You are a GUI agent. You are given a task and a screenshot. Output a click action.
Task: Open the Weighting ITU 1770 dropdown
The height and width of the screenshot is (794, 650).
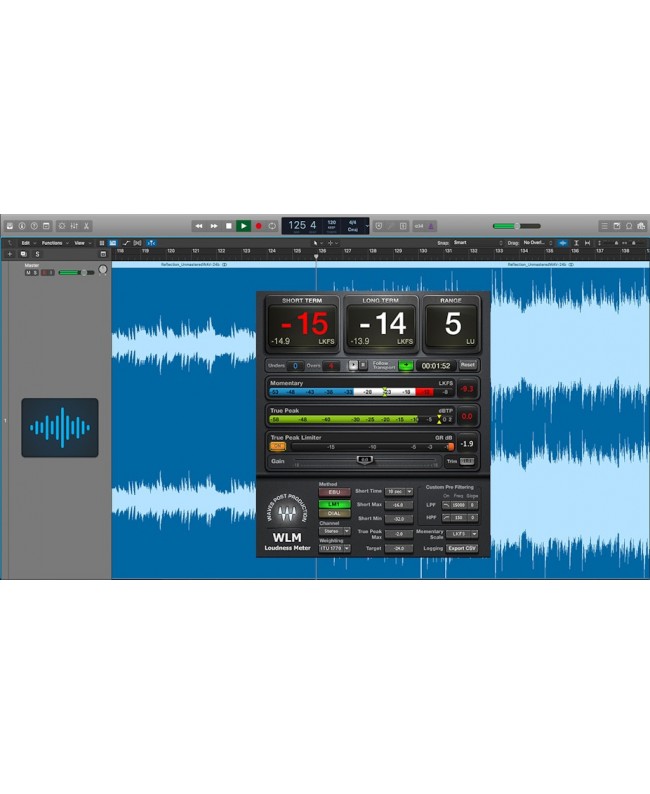pyautogui.click(x=335, y=548)
